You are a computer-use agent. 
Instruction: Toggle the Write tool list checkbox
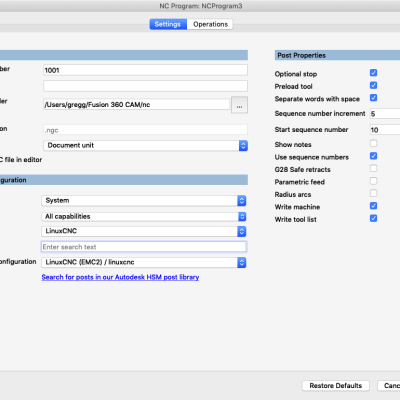tap(373, 218)
